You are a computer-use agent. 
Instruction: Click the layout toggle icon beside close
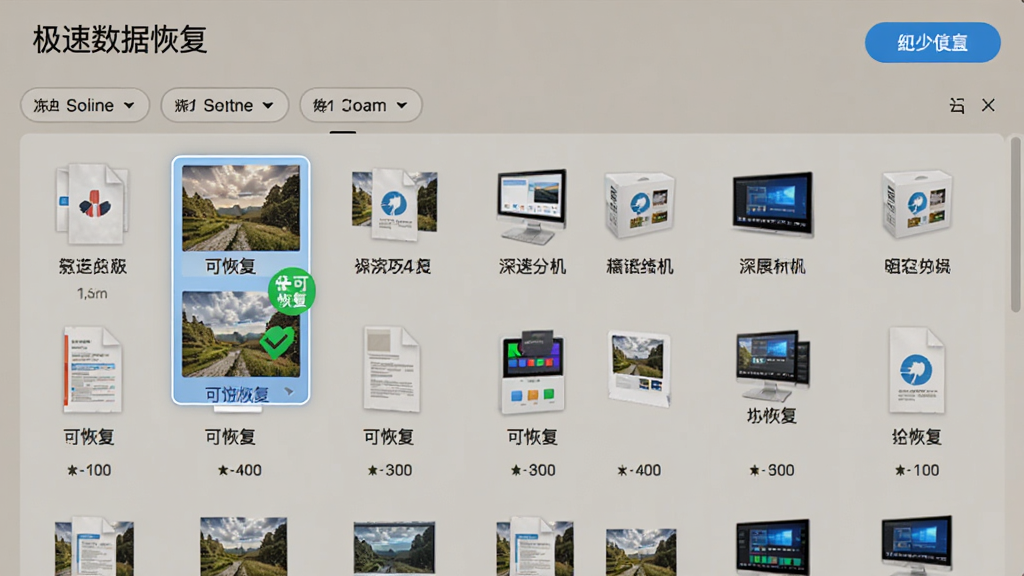[957, 105]
